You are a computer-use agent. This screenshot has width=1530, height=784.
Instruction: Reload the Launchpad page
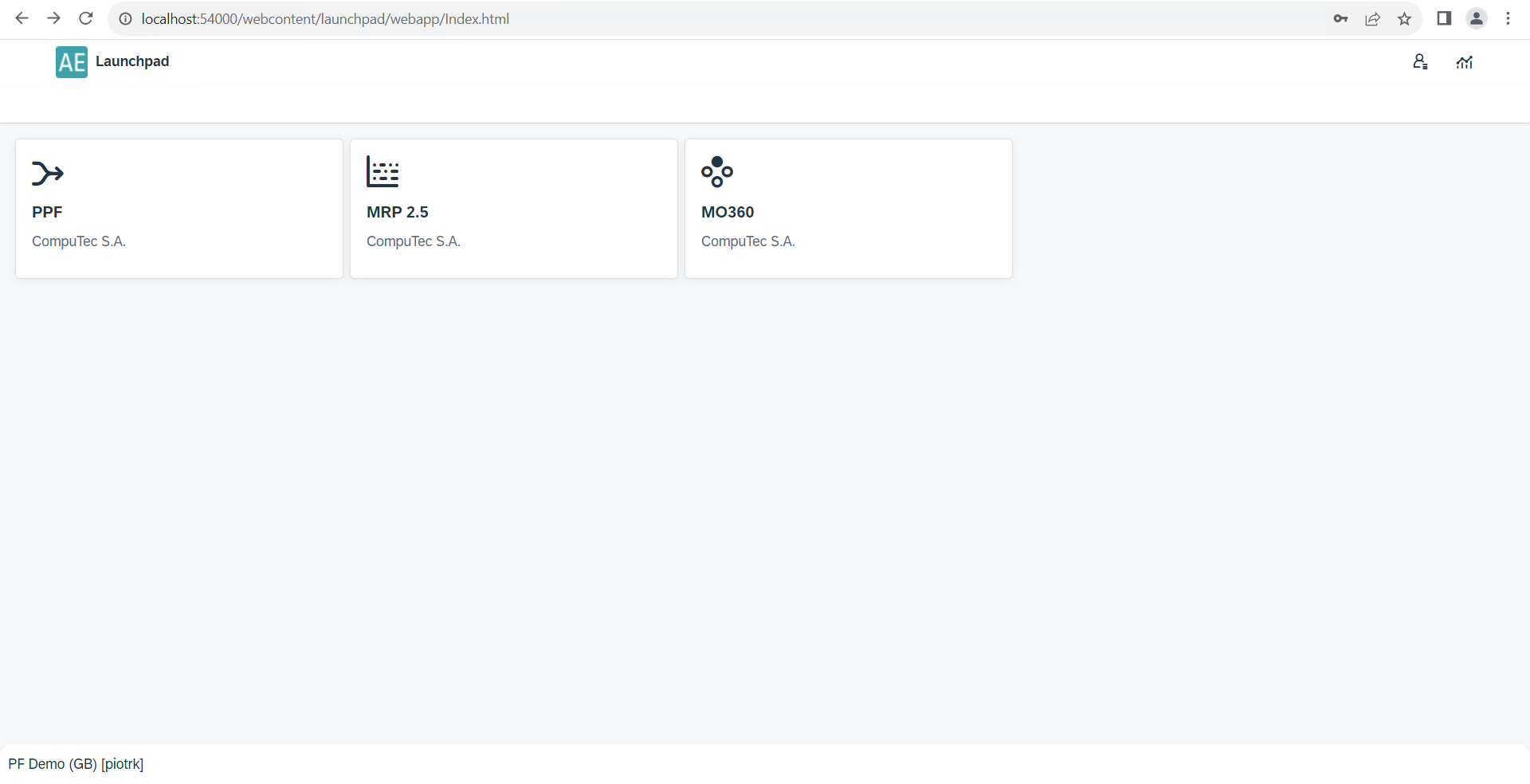(x=86, y=19)
